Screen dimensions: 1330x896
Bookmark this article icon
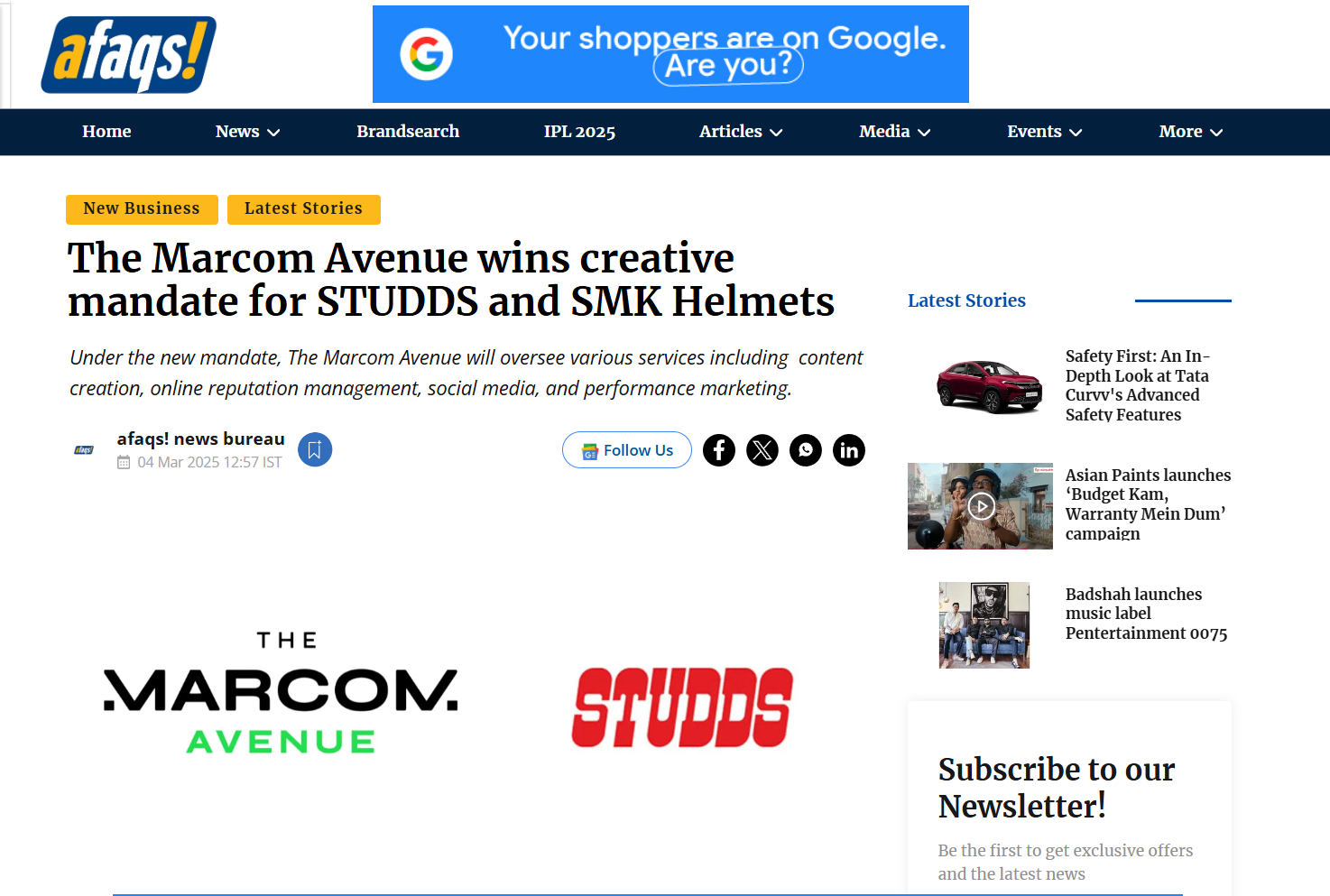(x=315, y=449)
